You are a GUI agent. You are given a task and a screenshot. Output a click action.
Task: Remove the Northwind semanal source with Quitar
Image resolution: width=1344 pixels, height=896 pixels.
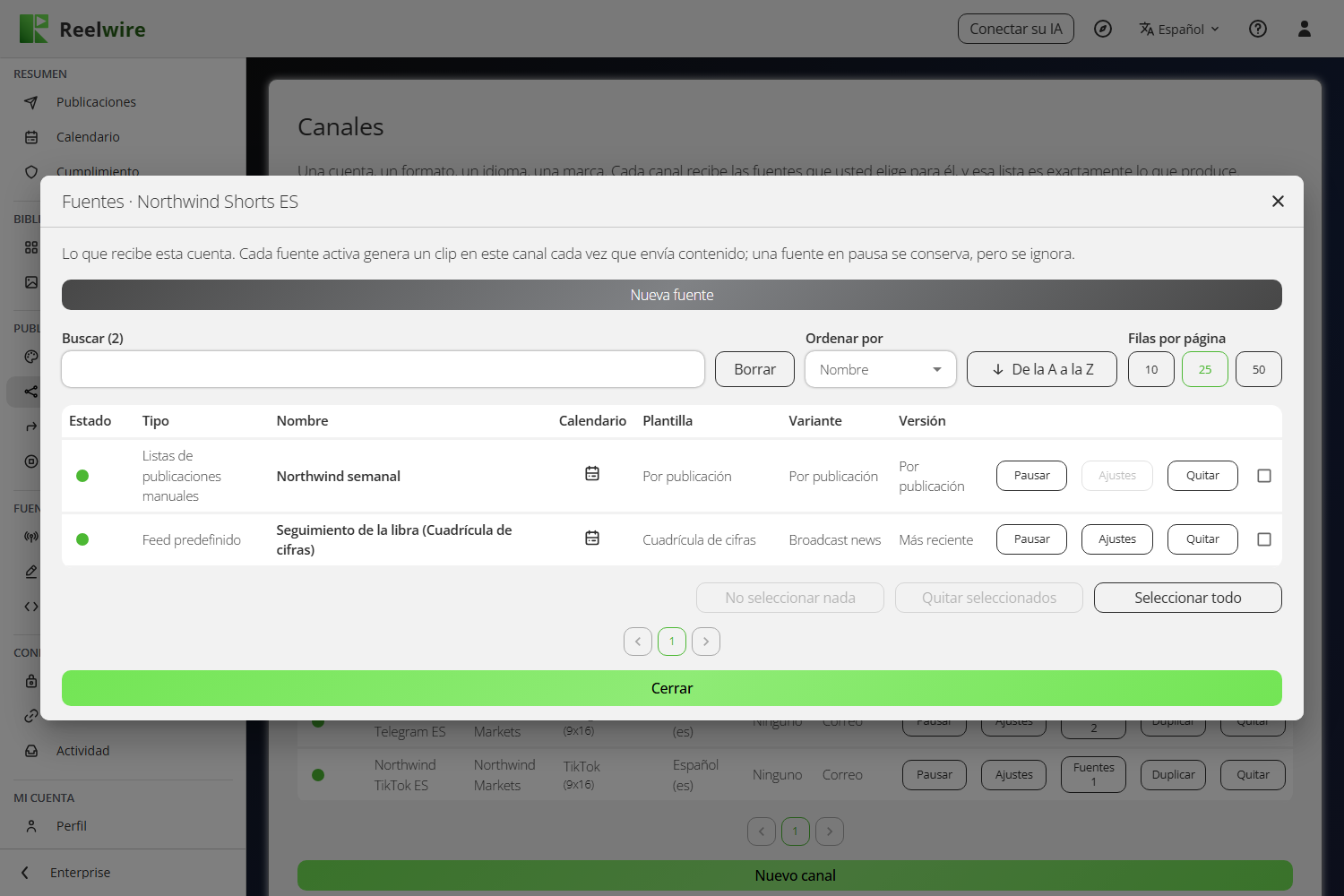coord(1202,476)
